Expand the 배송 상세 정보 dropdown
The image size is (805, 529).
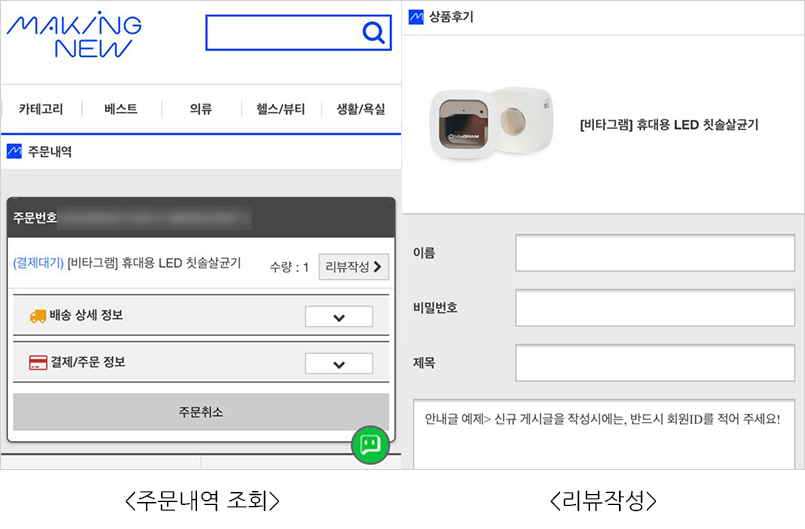pos(339,317)
